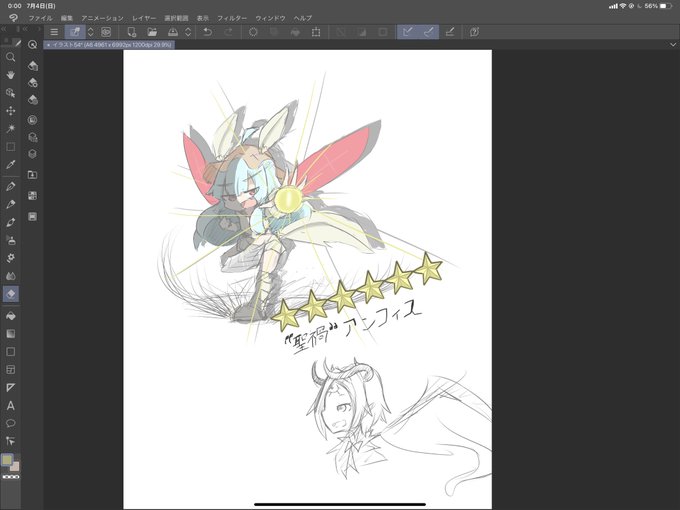Open the フィルター menu
The image size is (680, 510).
pyautogui.click(x=232, y=18)
